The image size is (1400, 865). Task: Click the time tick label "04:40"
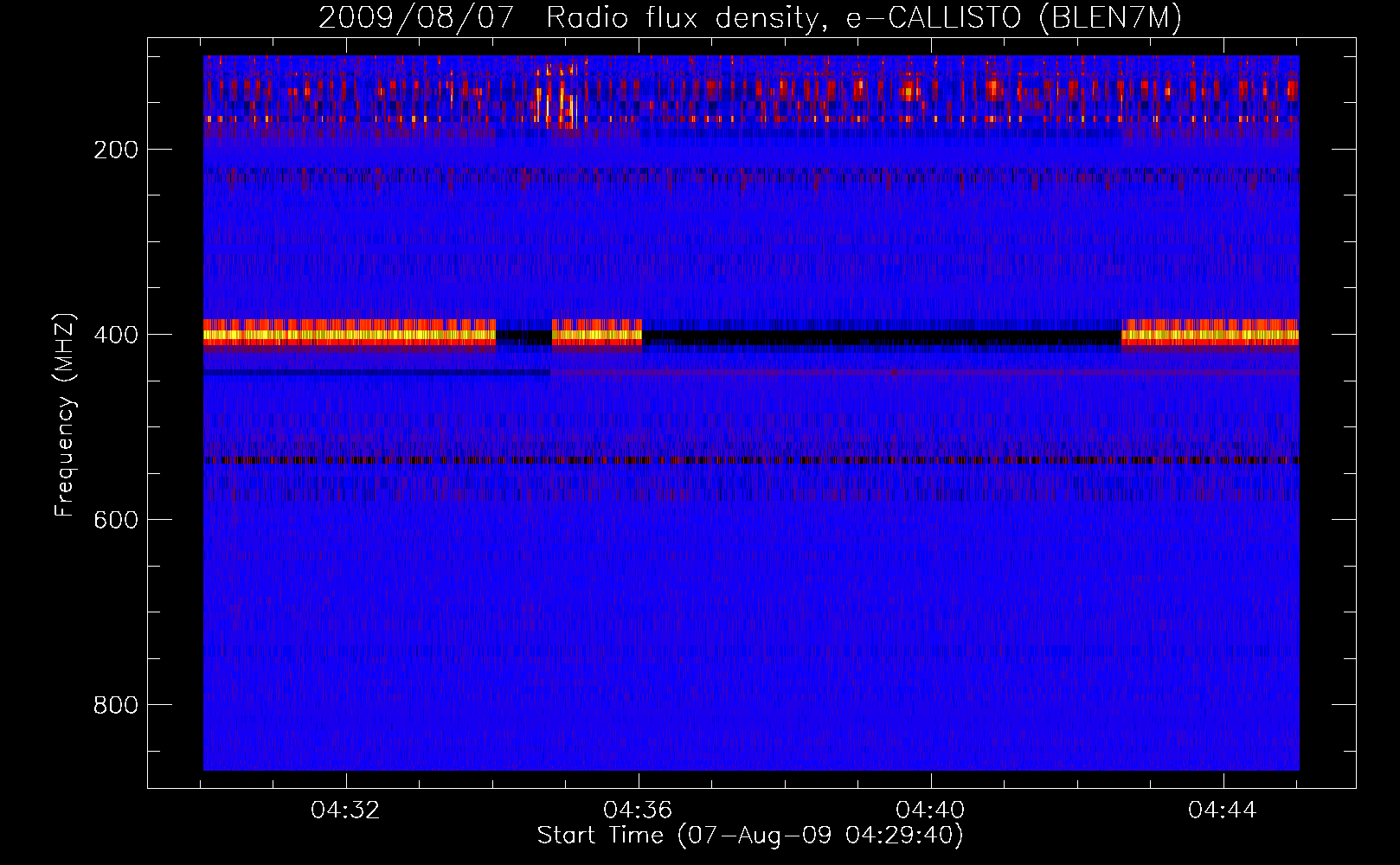[x=931, y=811]
